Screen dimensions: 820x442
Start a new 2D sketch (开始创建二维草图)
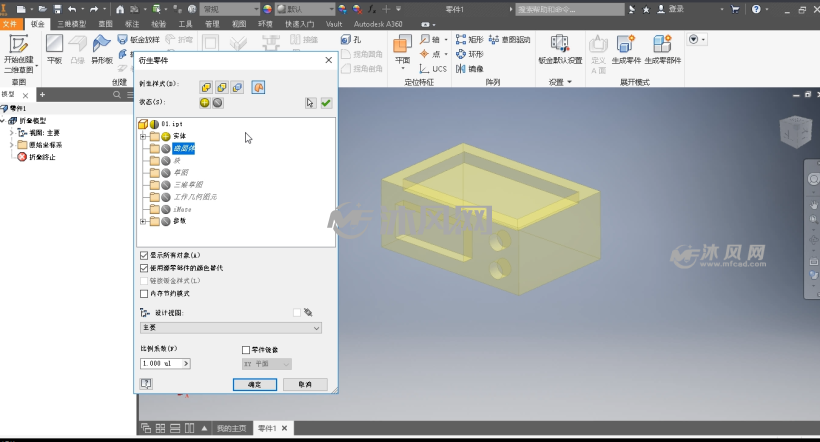[19, 53]
